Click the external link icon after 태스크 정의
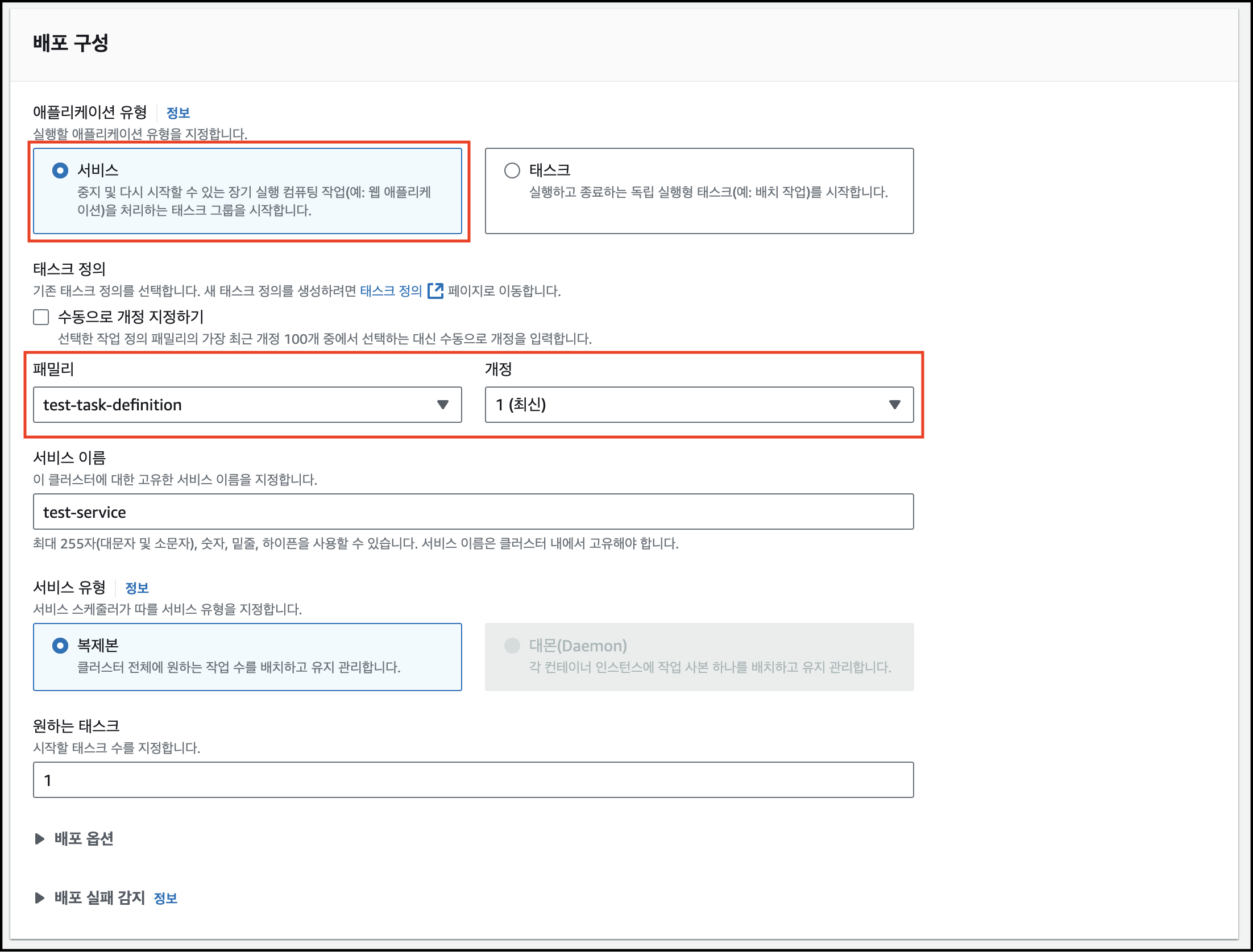This screenshot has width=1253, height=952. coord(435,290)
